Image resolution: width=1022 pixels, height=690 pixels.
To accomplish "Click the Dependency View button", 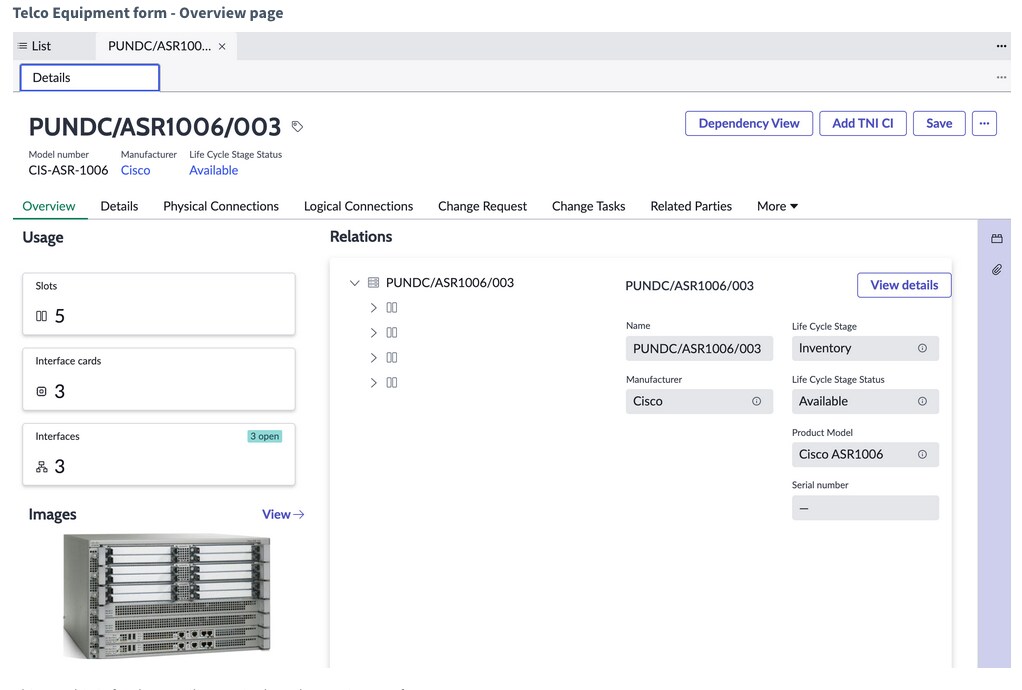I will pos(748,123).
